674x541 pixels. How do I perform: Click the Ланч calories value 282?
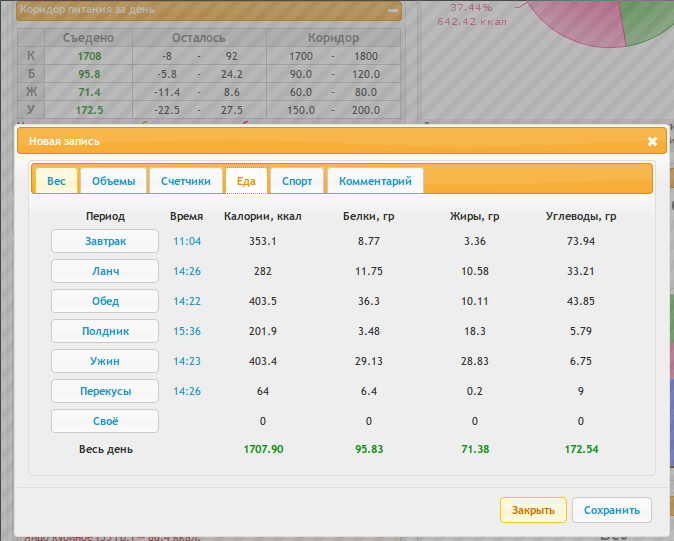[263, 271]
